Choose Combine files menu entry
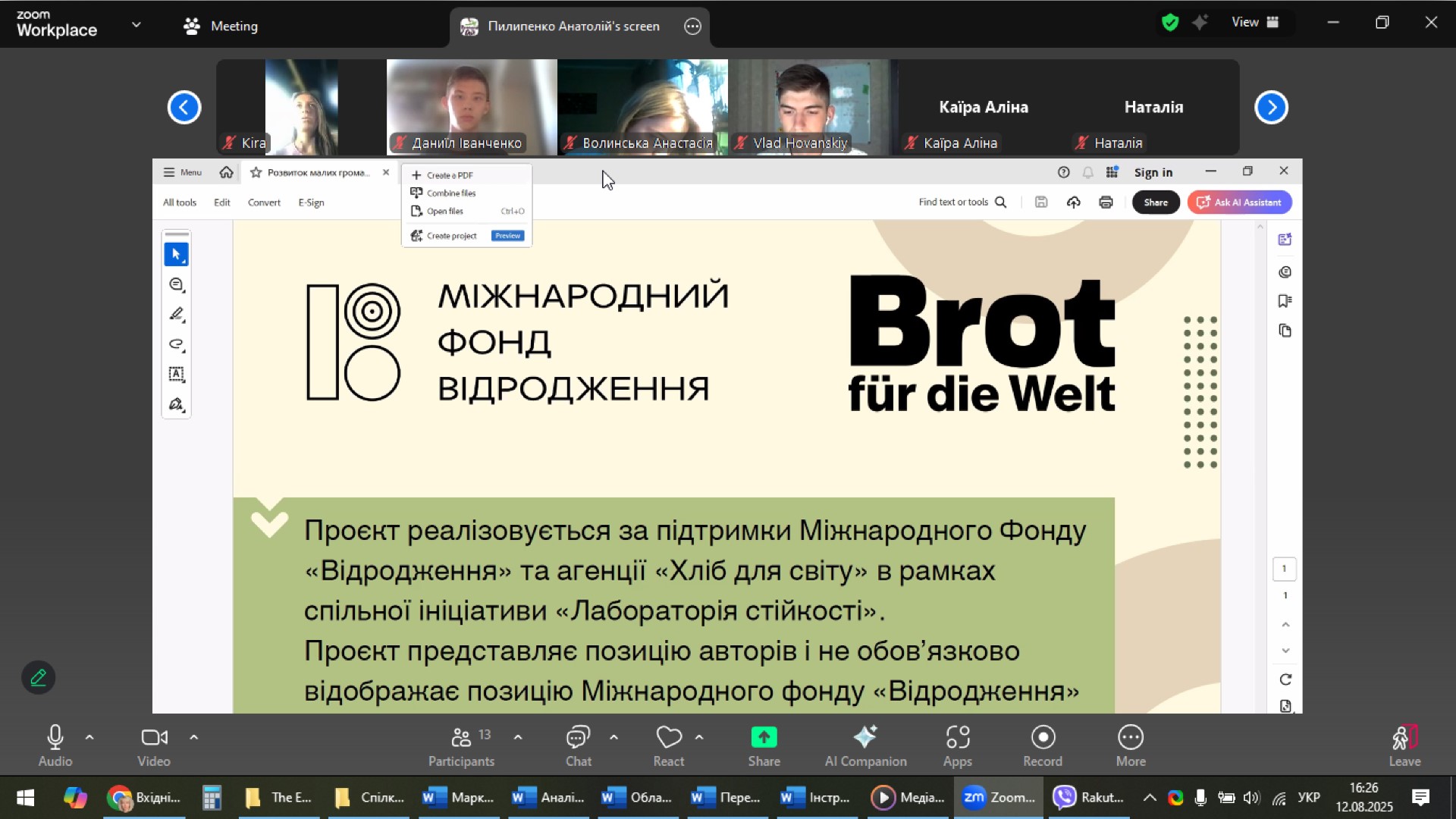The width and height of the screenshot is (1456, 819). (x=466, y=193)
